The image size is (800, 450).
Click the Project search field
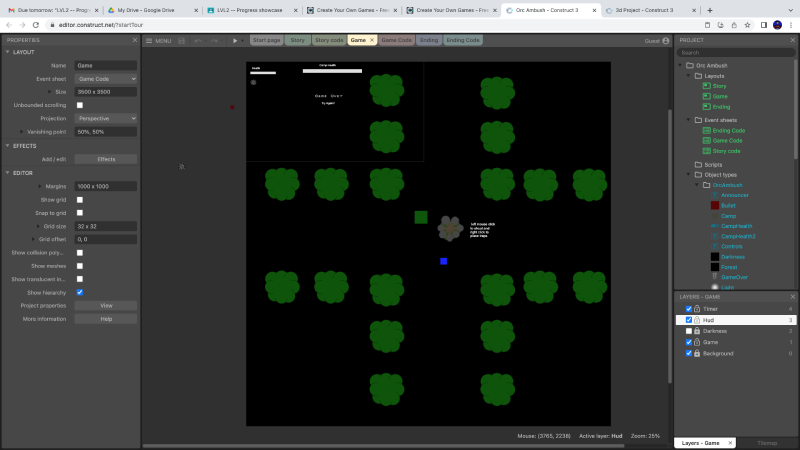(735, 53)
